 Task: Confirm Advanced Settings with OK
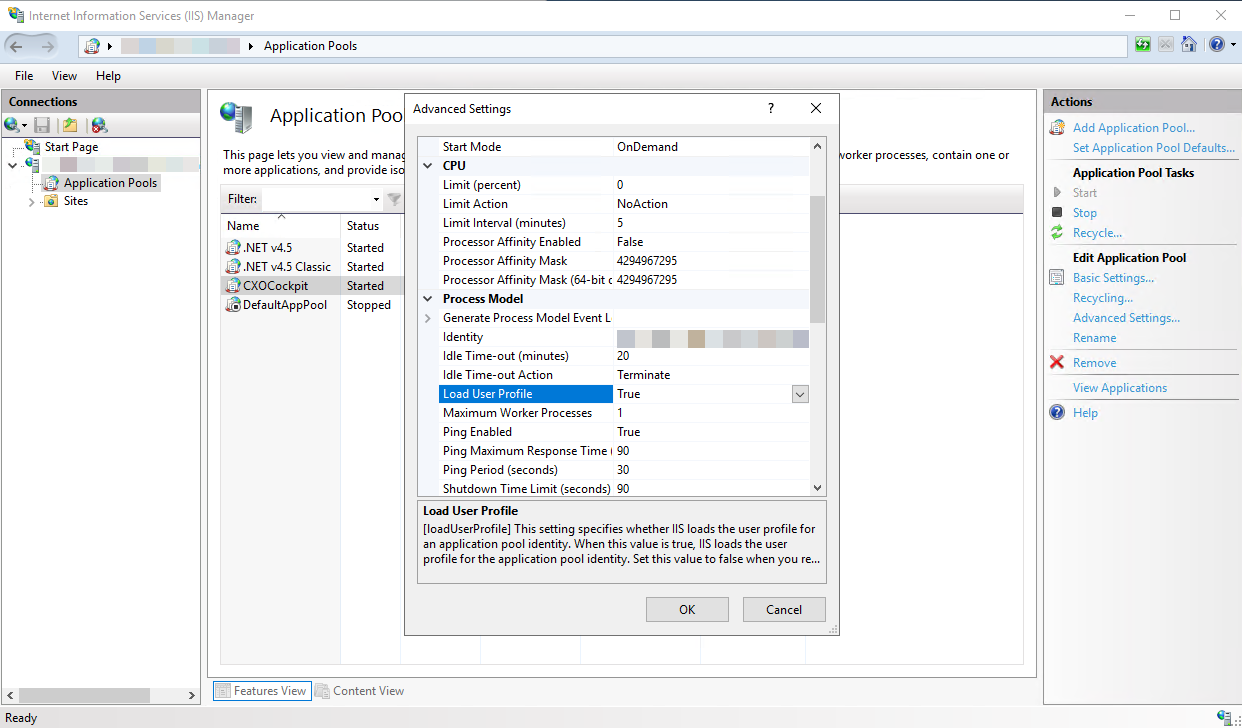click(687, 610)
